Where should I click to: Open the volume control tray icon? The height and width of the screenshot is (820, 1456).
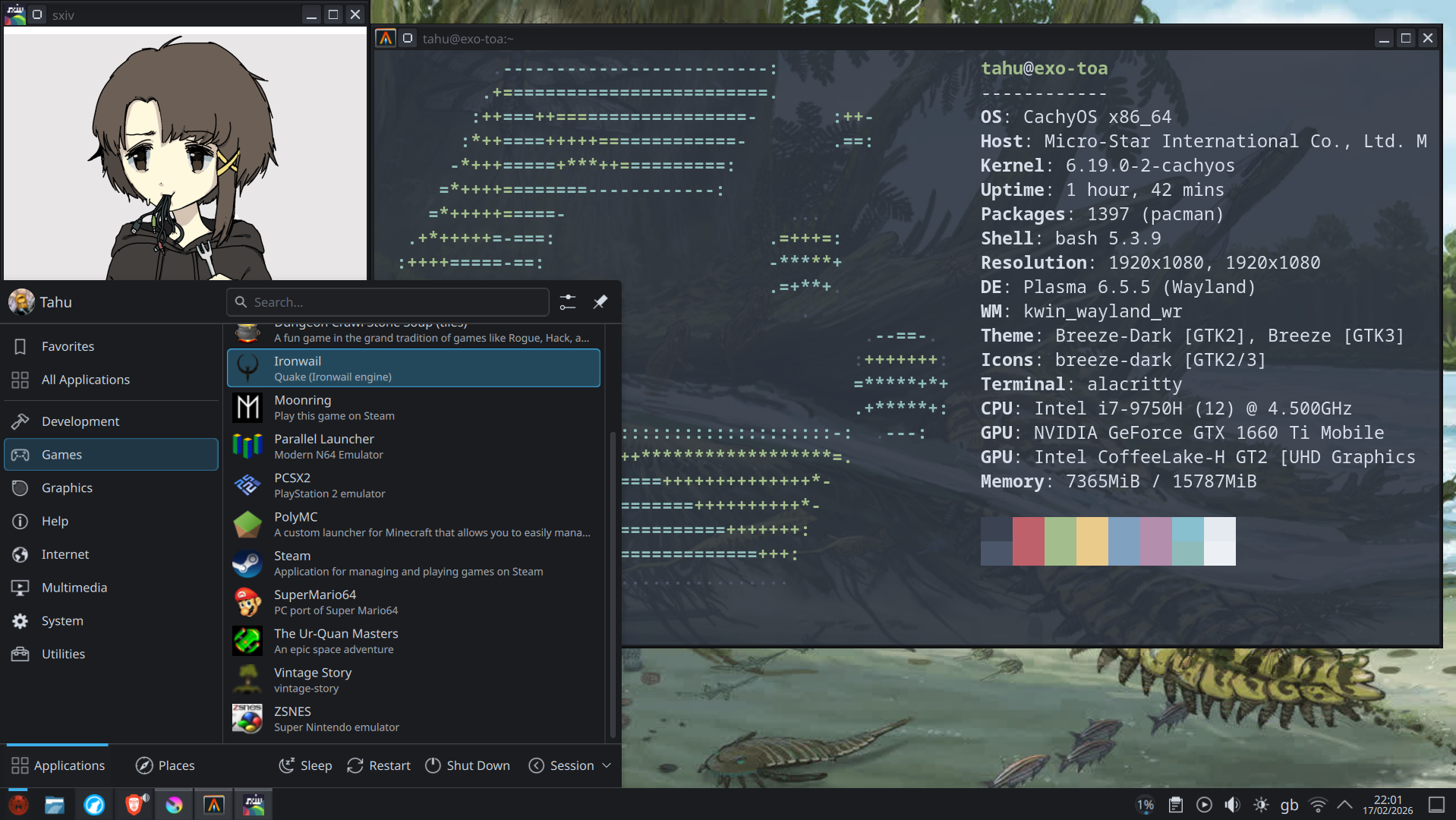[x=1232, y=805]
